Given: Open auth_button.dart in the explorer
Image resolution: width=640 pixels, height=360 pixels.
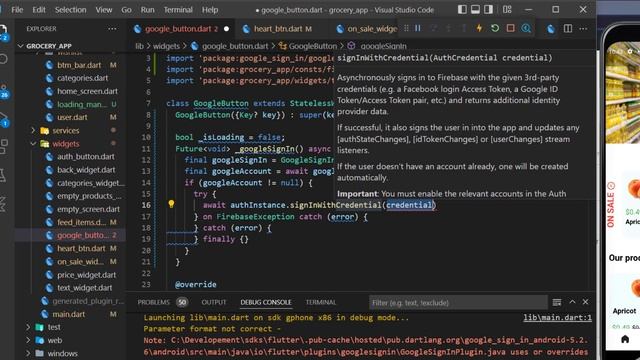Looking at the screenshot, I should tap(86, 157).
